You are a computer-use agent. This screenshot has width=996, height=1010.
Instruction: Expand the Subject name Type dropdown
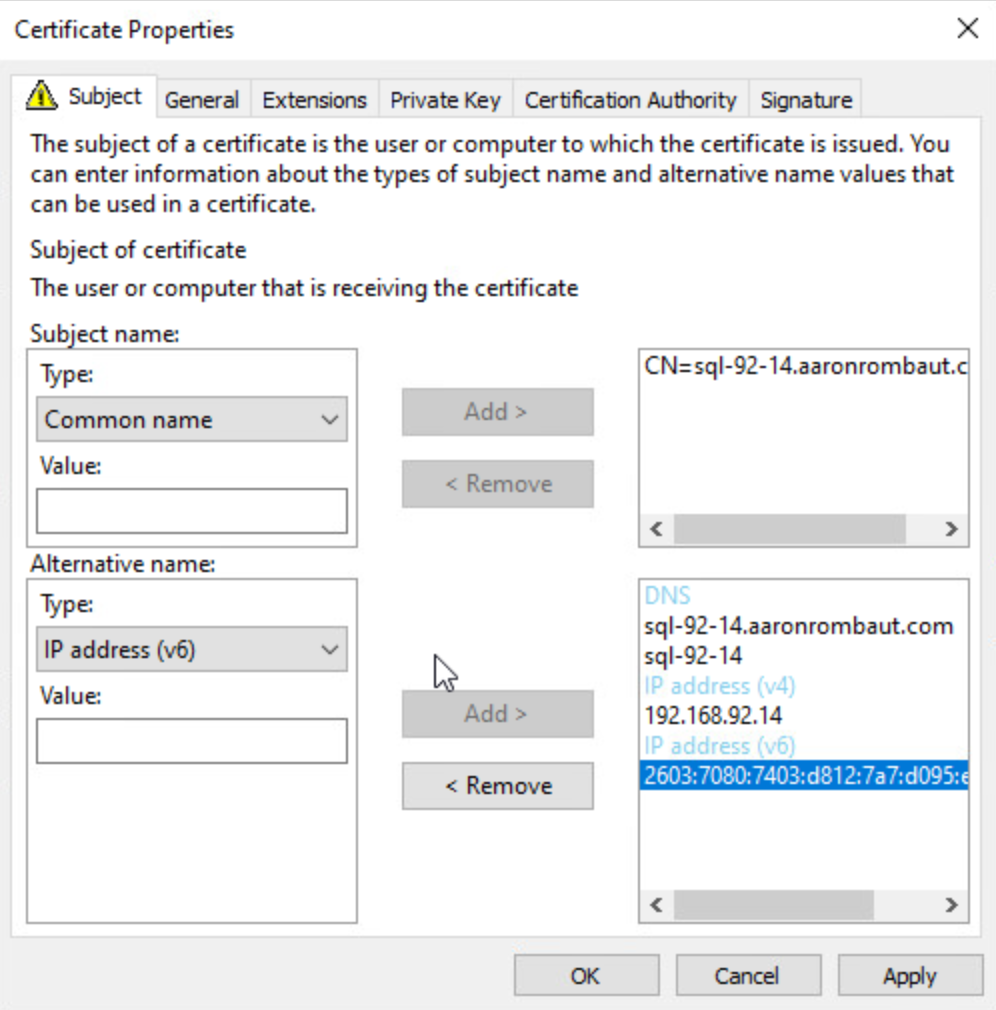191,420
